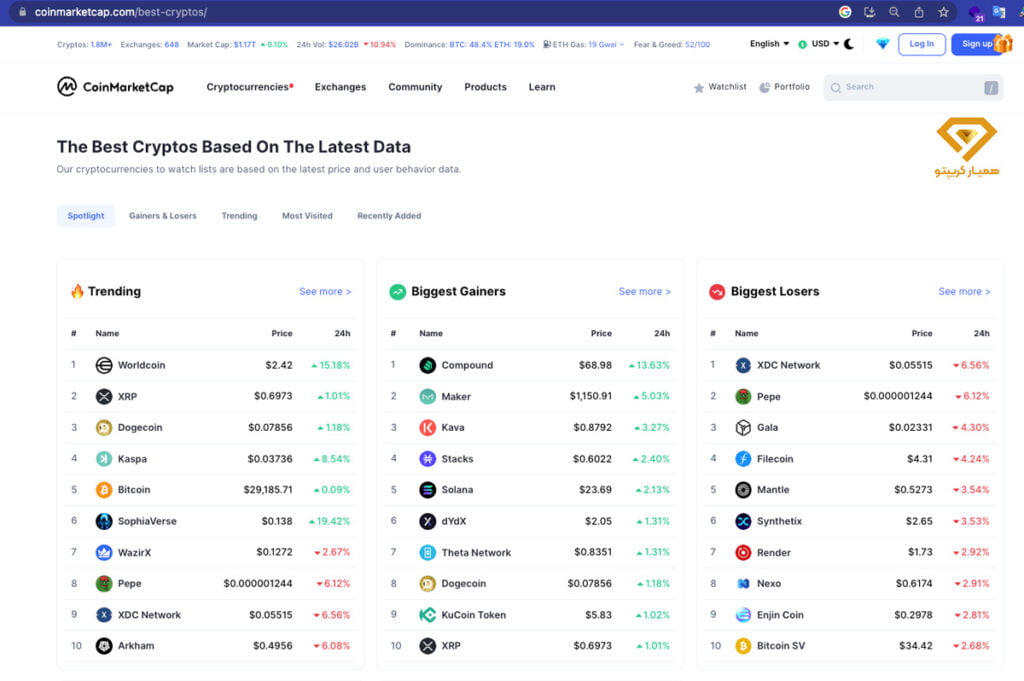Click the Log In button

[921, 44]
